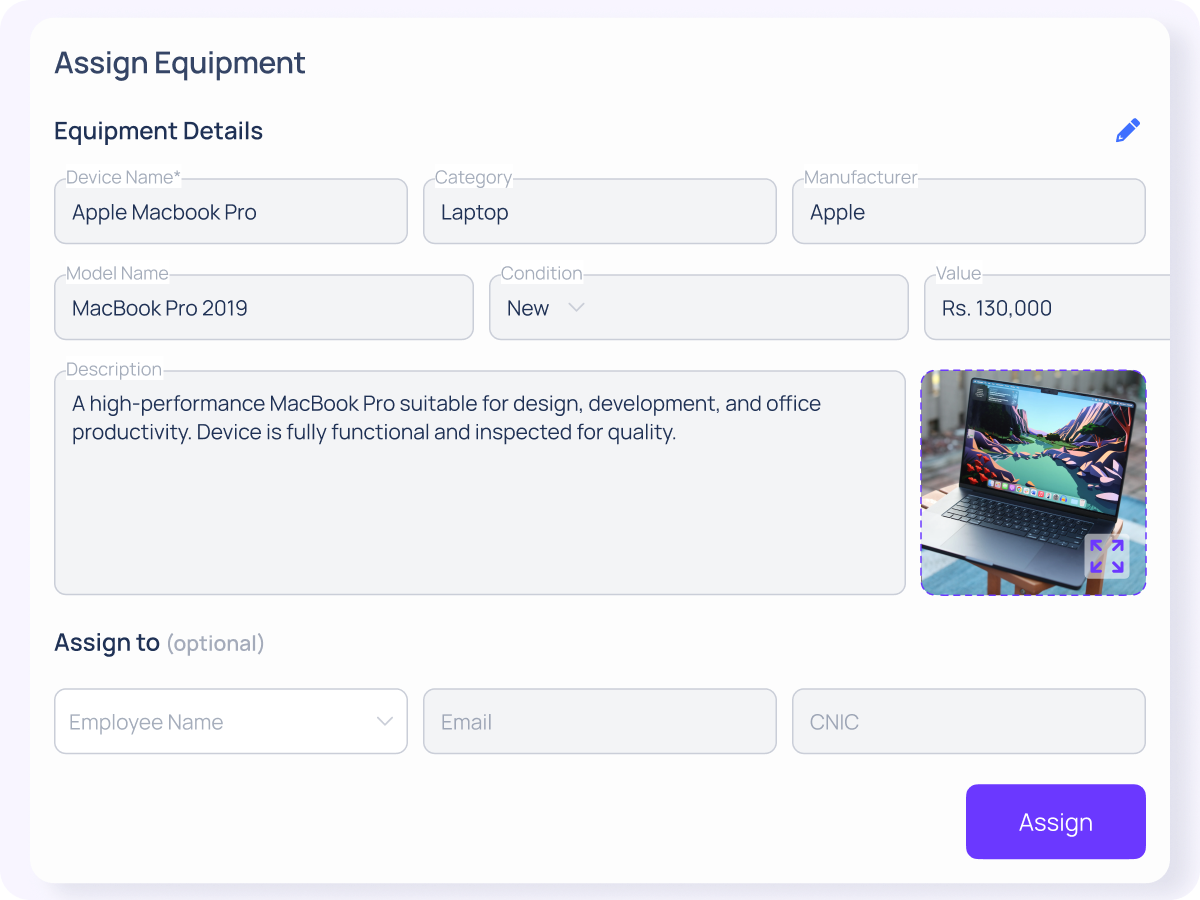Image resolution: width=1200 pixels, height=900 pixels.
Task: Click the chevron arrow in Condition field
Action: pos(576,308)
